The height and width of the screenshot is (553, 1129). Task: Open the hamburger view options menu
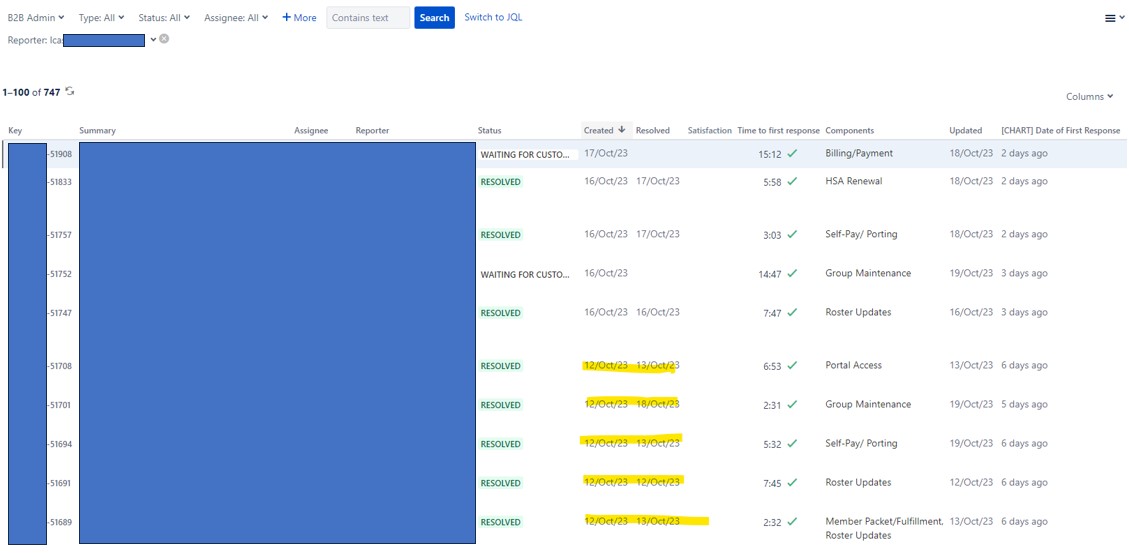tap(1110, 19)
